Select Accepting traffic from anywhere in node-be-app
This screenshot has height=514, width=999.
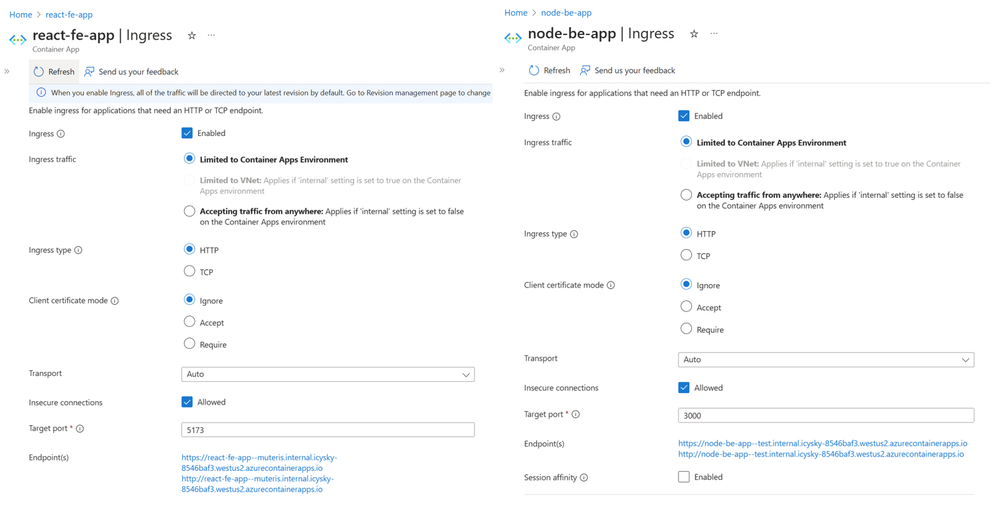point(686,195)
